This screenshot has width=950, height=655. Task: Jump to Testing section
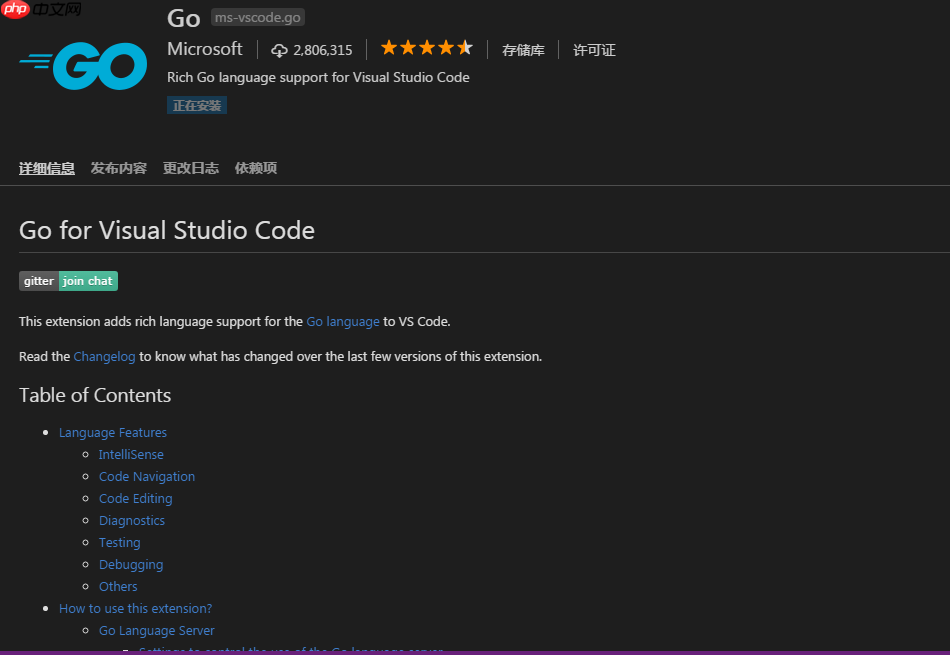point(119,543)
